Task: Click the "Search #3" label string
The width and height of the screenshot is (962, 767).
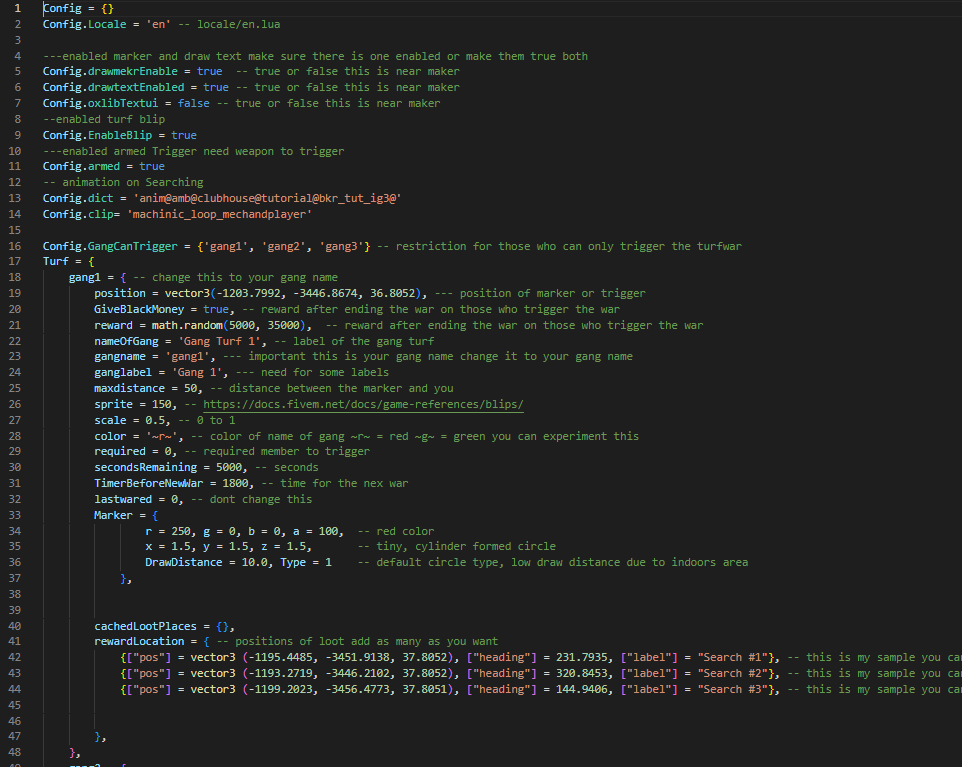Action: coord(733,690)
